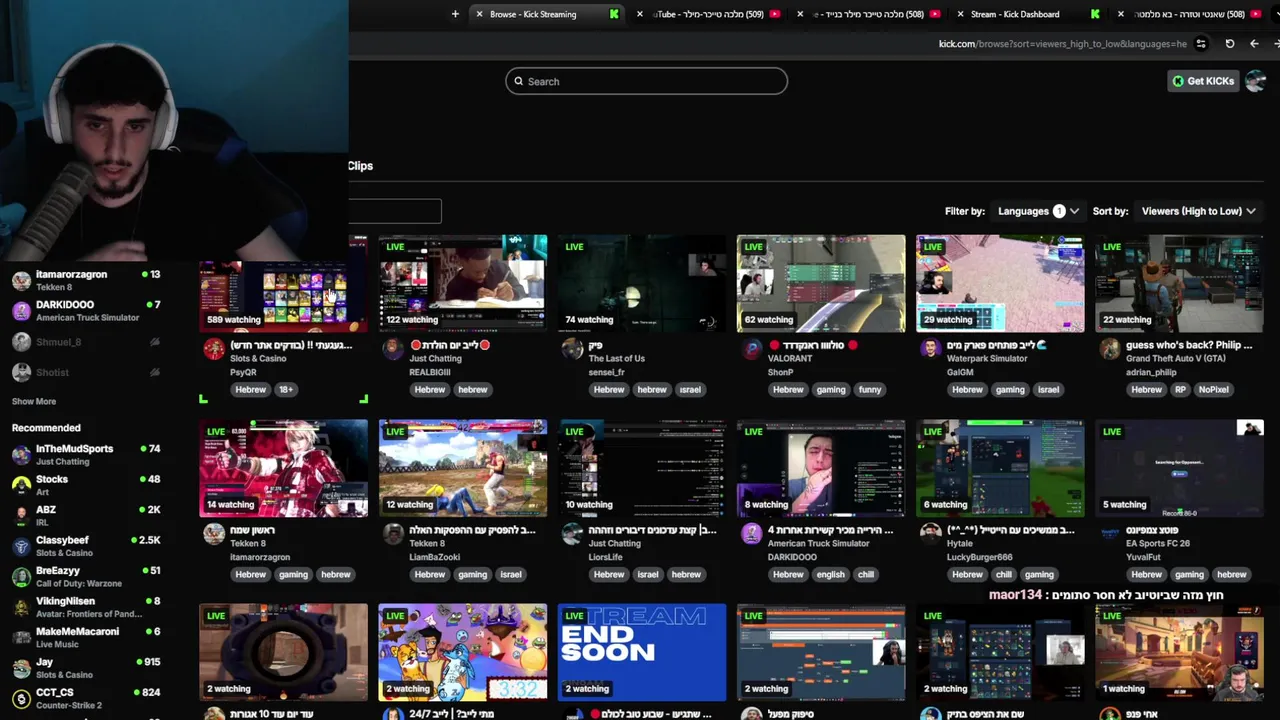Close the Stream - Kick Dashboard tab
This screenshot has height=720, width=1280.
click(960, 14)
